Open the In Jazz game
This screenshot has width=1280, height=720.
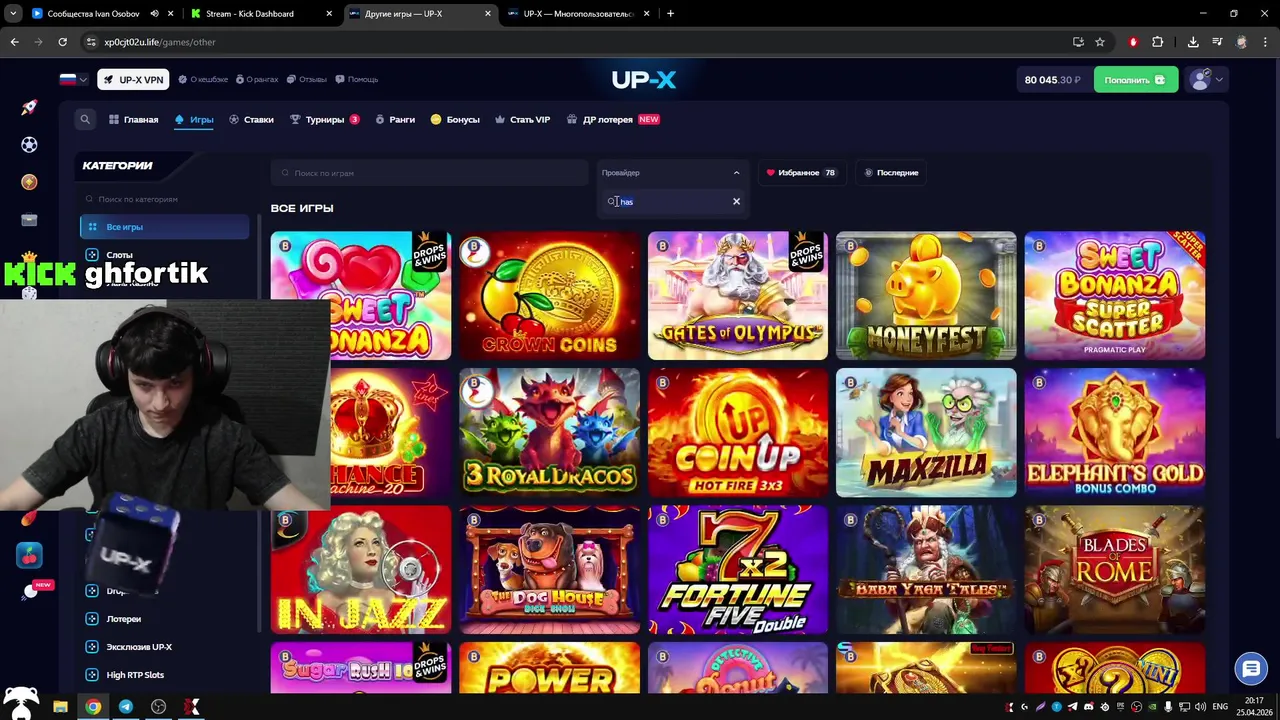[x=361, y=569]
